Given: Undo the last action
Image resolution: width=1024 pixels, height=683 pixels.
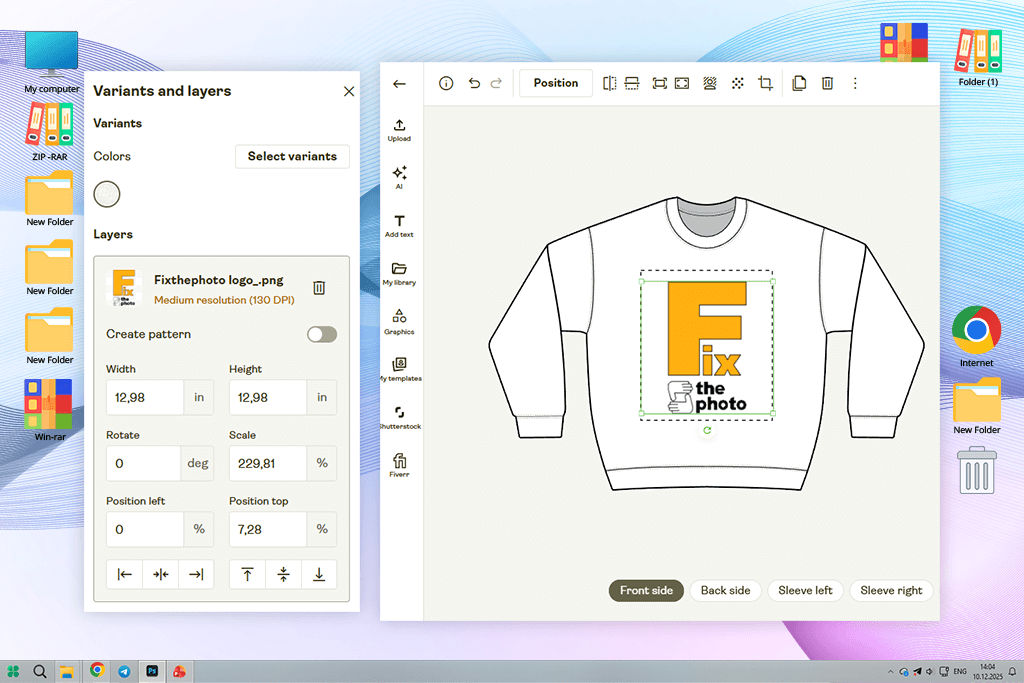Looking at the screenshot, I should point(474,83).
